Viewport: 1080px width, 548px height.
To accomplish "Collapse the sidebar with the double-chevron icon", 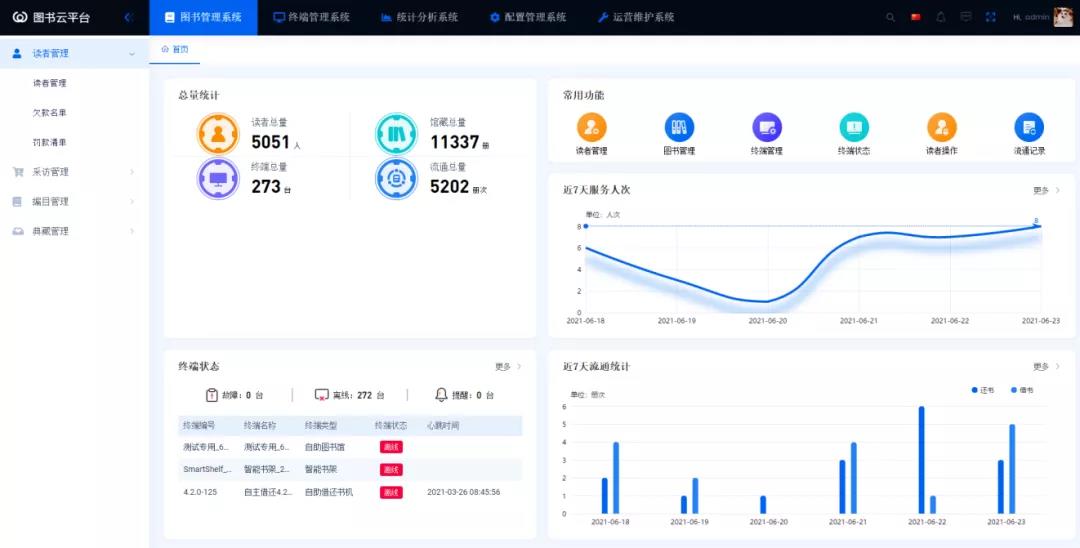I will click(128, 17).
